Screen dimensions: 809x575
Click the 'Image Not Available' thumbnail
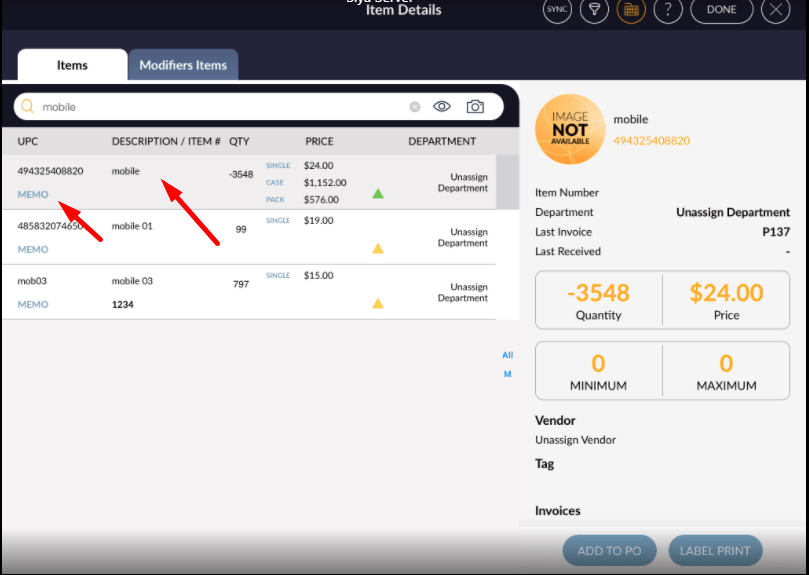click(570, 128)
